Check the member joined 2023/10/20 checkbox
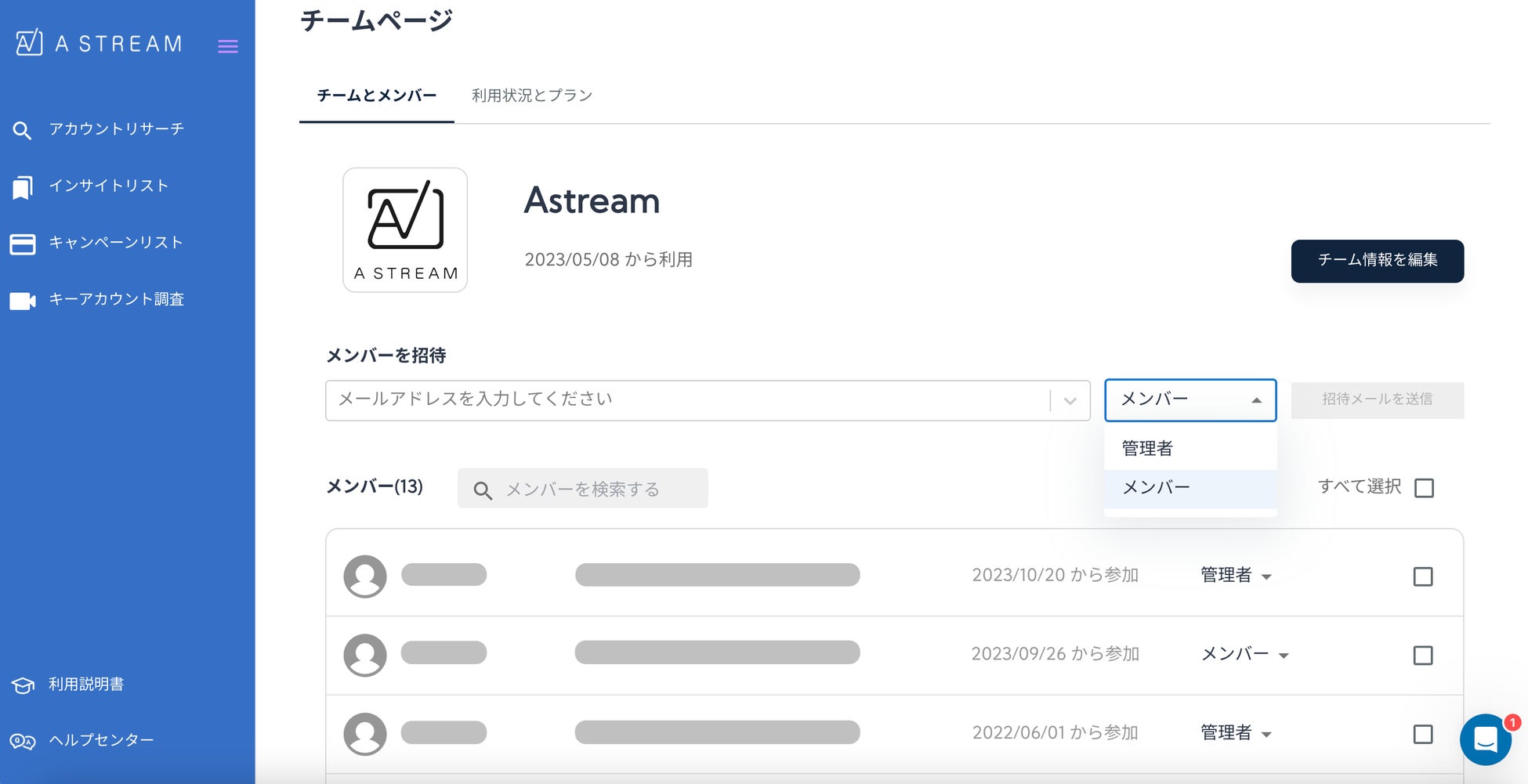 pos(1423,576)
